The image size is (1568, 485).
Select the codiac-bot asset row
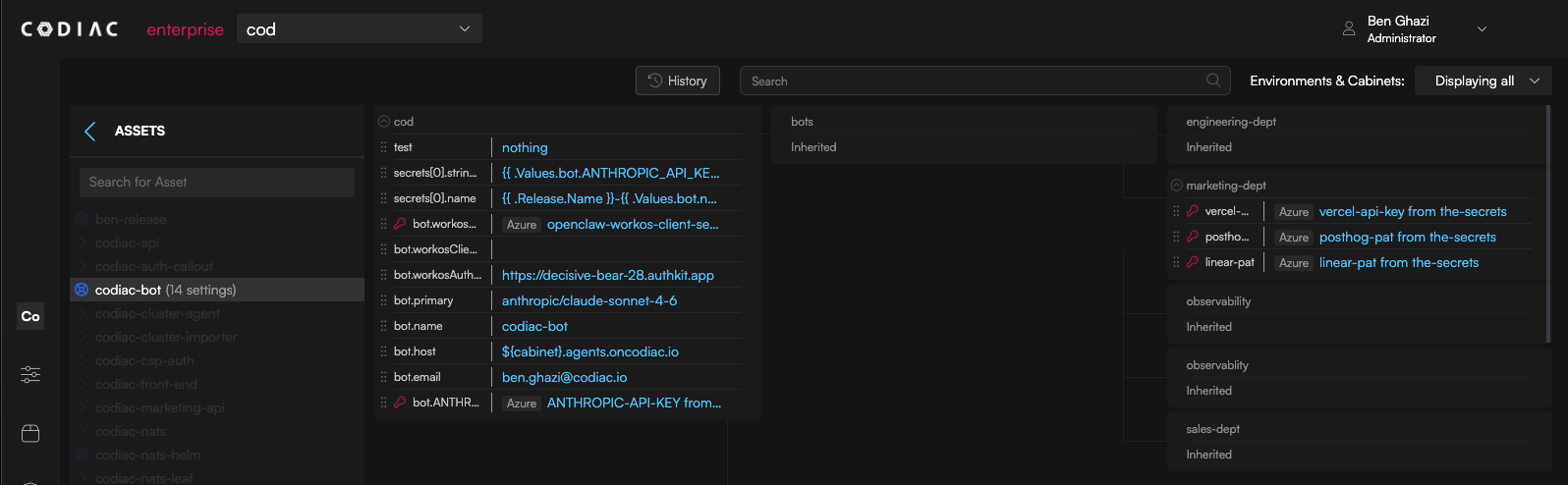(x=217, y=290)
